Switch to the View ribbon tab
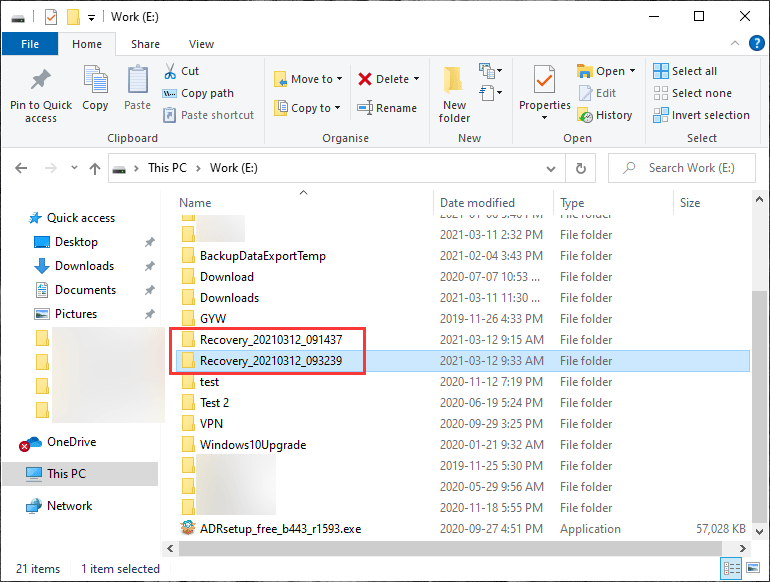 pyautogui.click(x=201, y=44)
